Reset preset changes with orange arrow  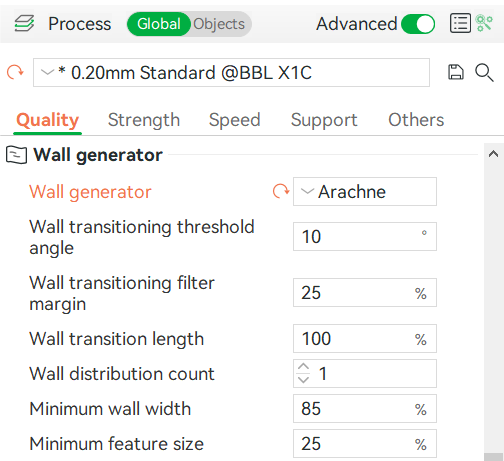pyautogui.click(x=15, y=72)
